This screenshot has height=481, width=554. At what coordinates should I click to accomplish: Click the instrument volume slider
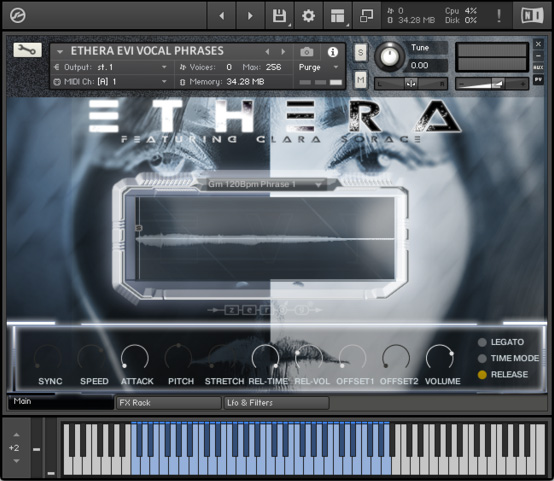[492, 84]
